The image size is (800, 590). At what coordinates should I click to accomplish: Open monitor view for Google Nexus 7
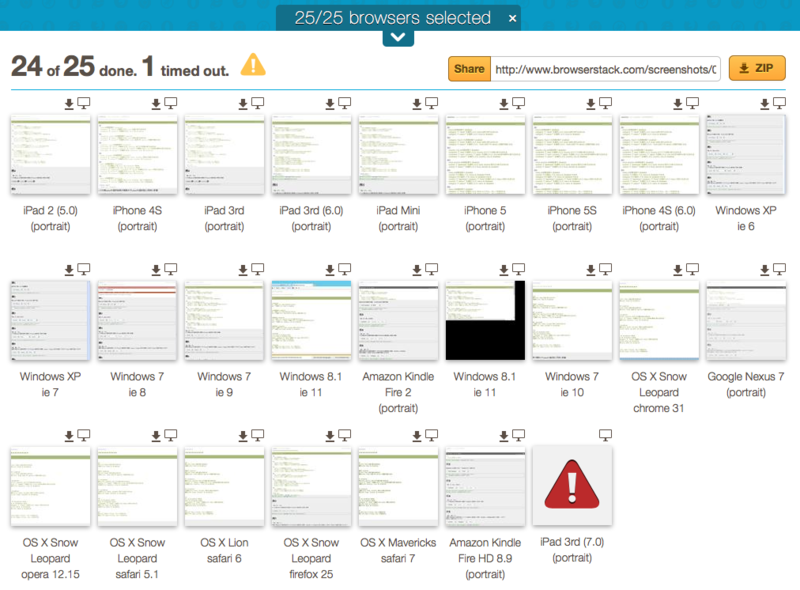point(780,269)
